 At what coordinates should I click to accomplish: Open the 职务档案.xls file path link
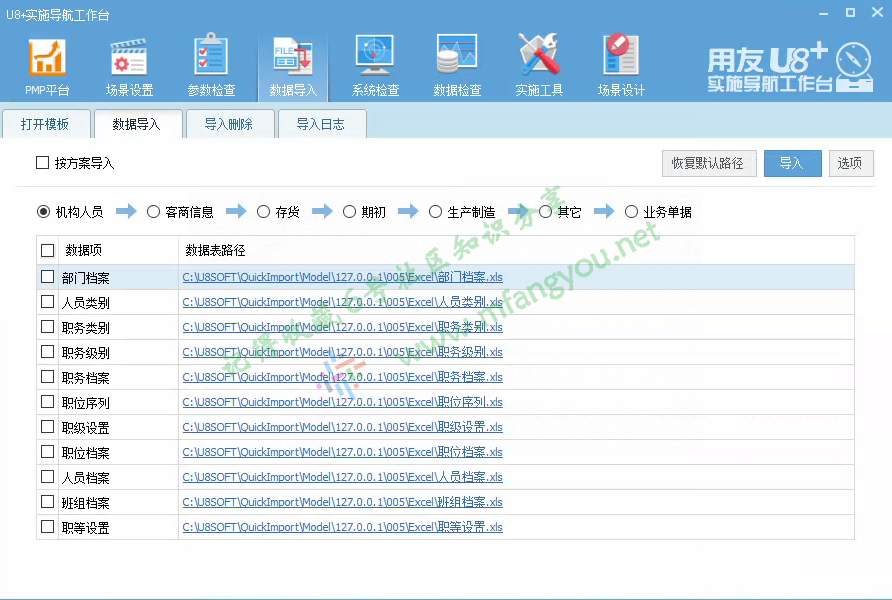click(342, 377)
